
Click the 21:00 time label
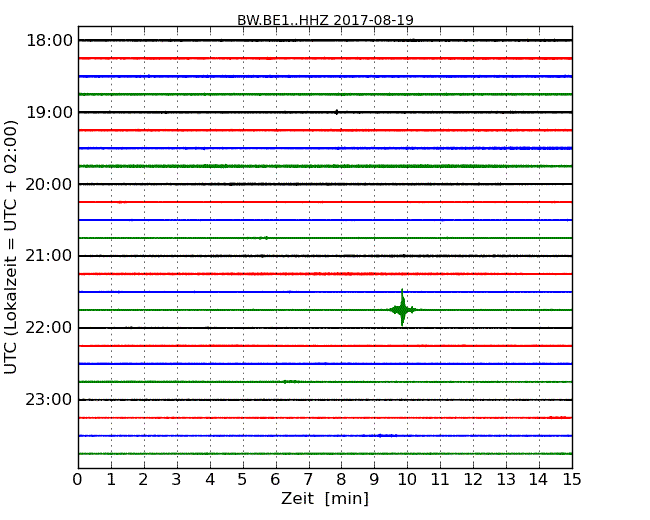click(49, 256)
